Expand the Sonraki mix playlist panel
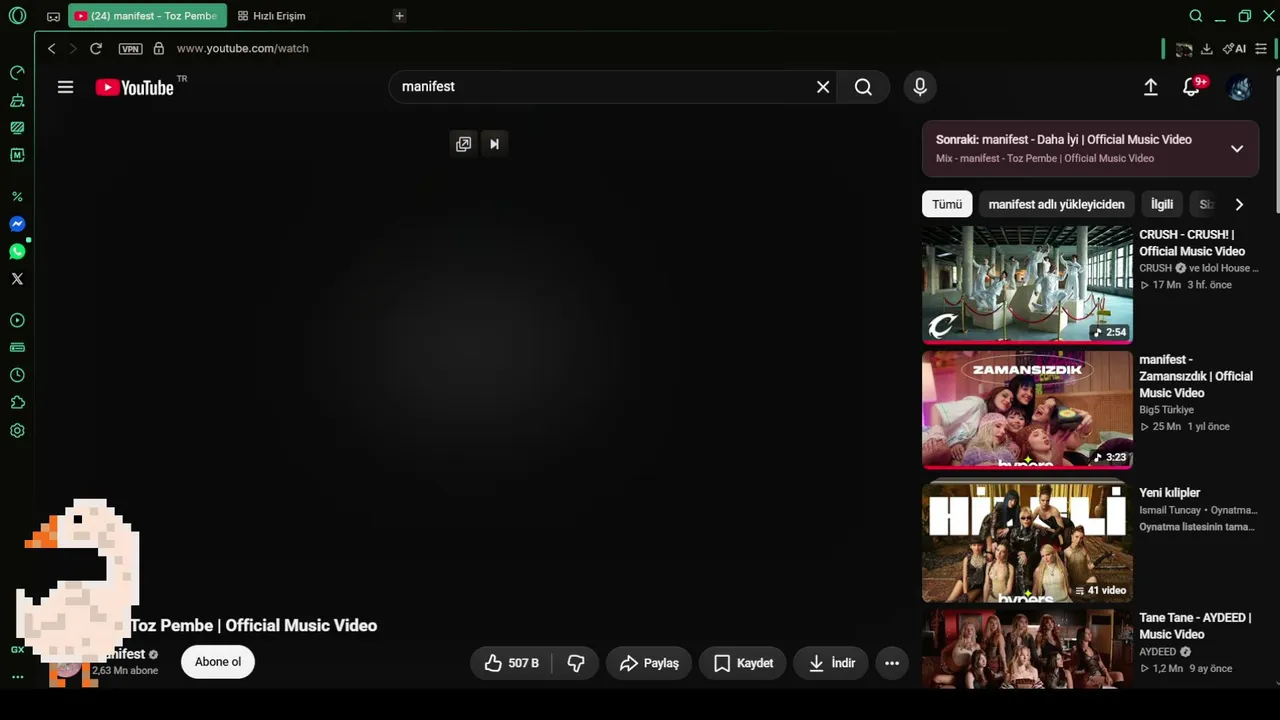Image resolution: width=1280 pixels, height=720 pixels. [1237, 149]
